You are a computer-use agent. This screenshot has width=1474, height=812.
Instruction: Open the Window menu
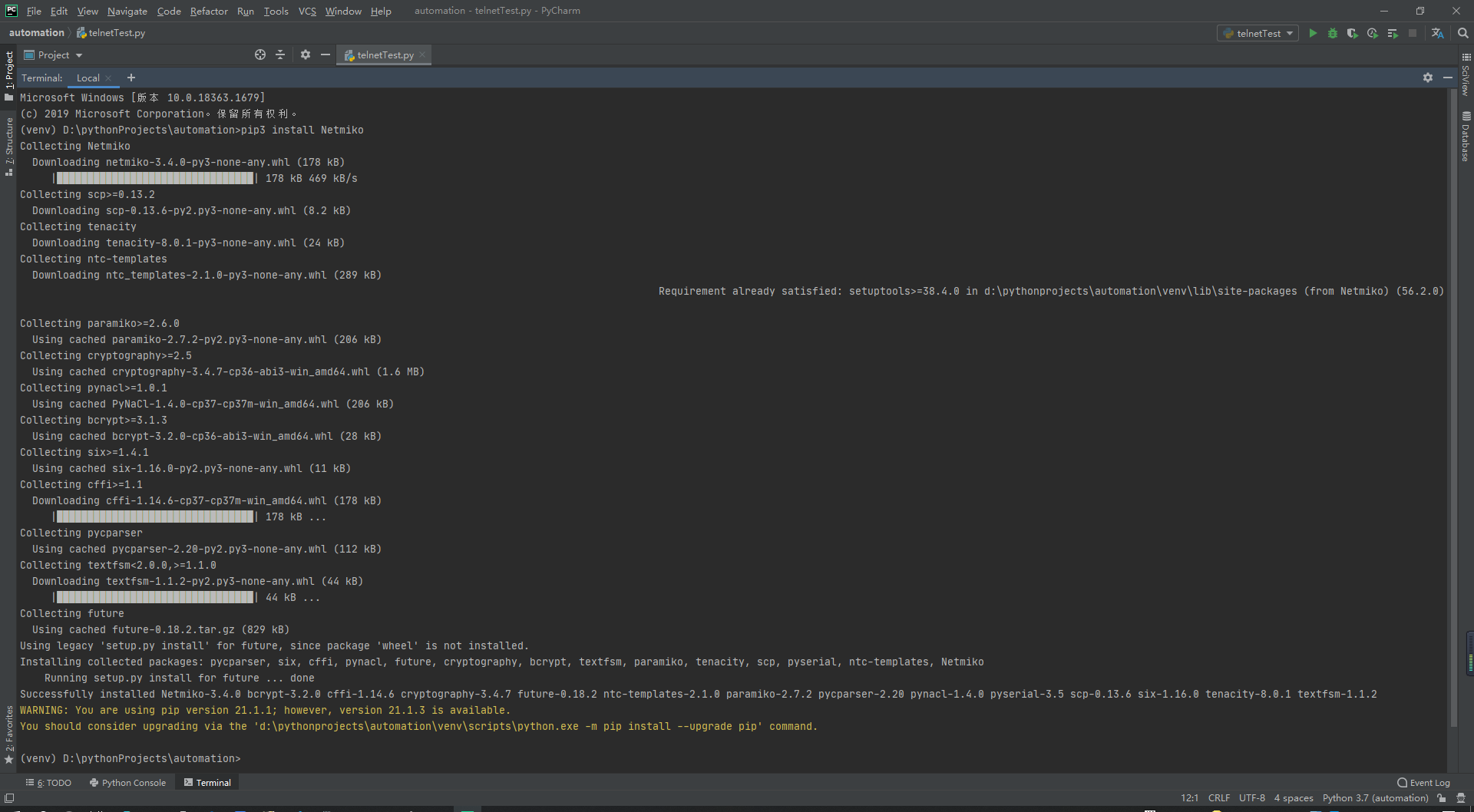343,11
